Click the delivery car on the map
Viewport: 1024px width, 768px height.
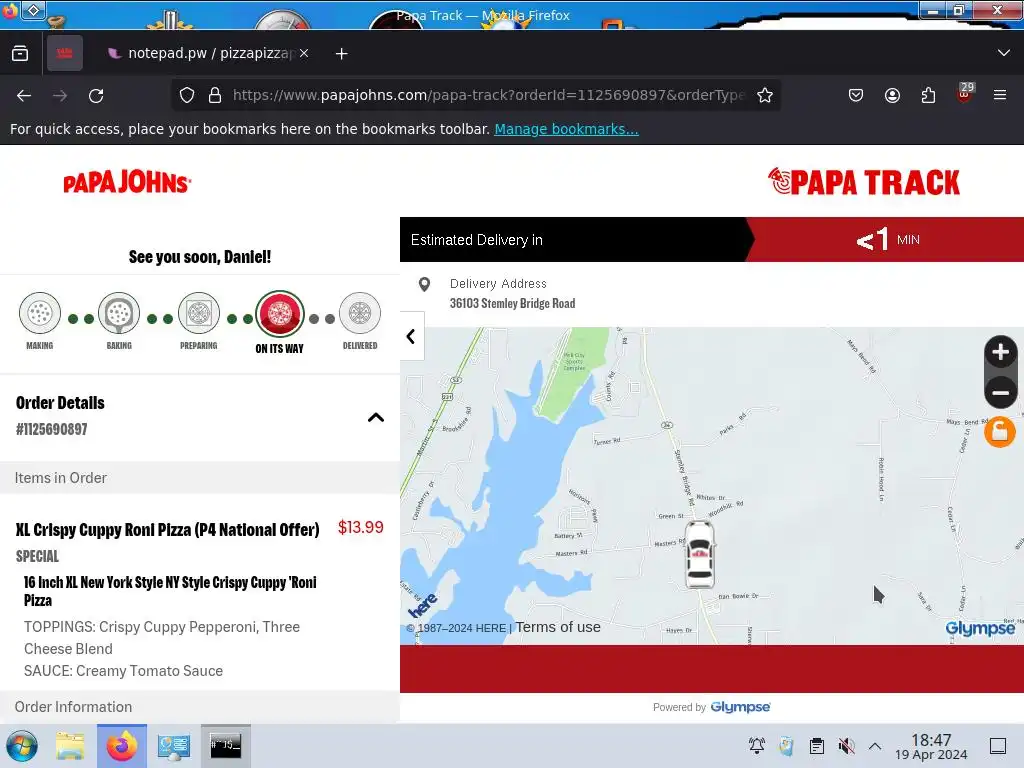pos(699,554)
